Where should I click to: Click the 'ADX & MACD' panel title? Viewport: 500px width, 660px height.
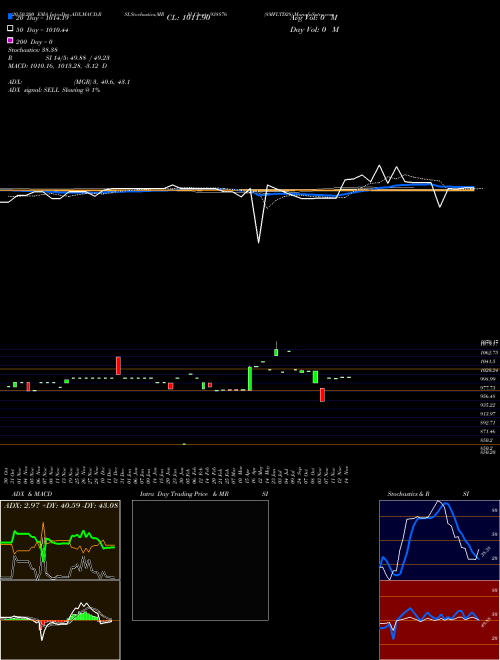(32, 494)
